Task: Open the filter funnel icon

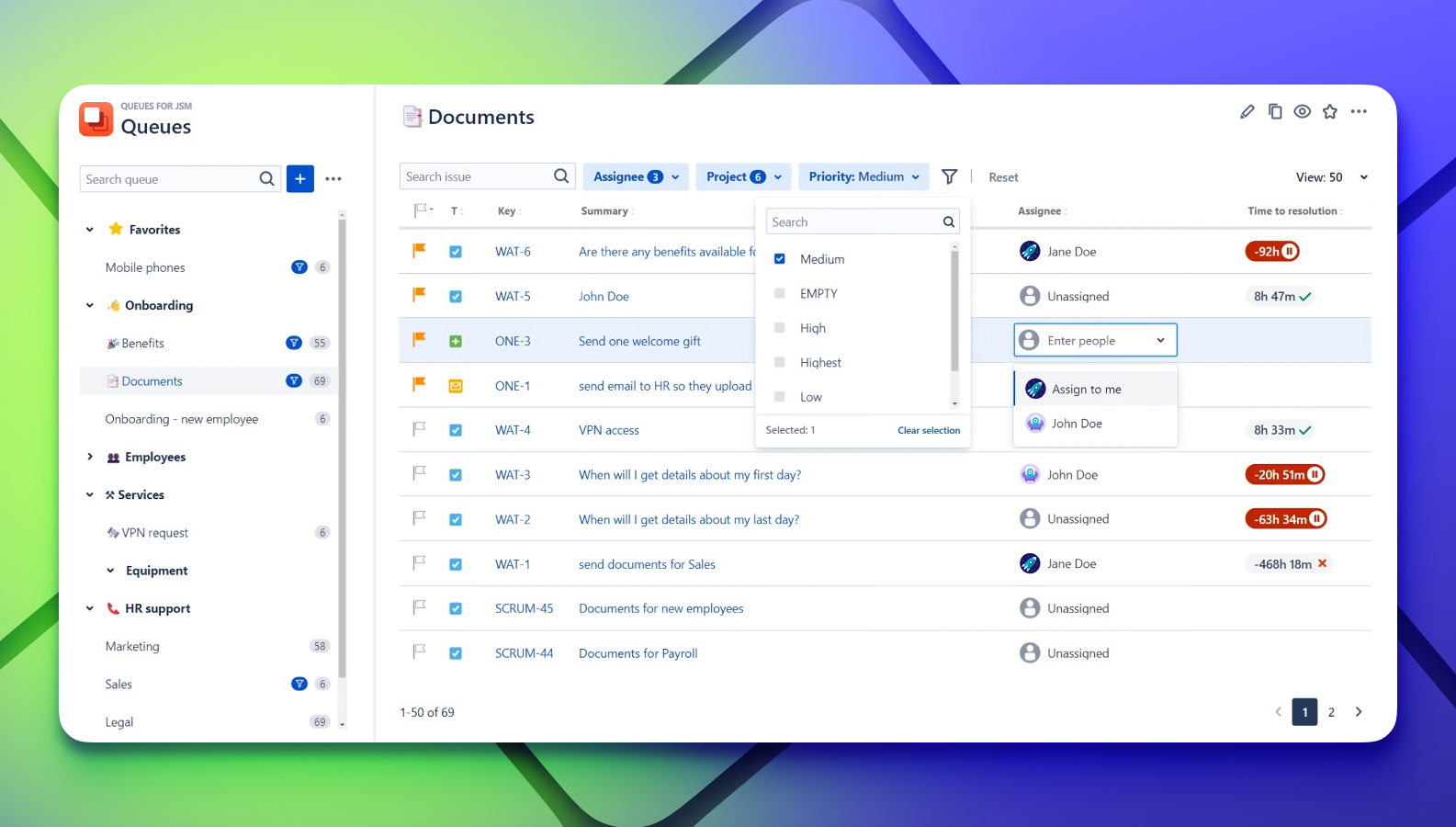Action: click(x=950, y=176)
